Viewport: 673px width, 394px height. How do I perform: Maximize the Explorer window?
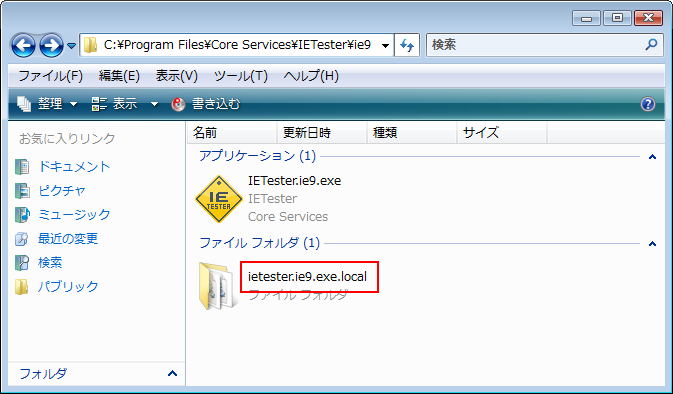pyautogui.click(x=617, y=18)
